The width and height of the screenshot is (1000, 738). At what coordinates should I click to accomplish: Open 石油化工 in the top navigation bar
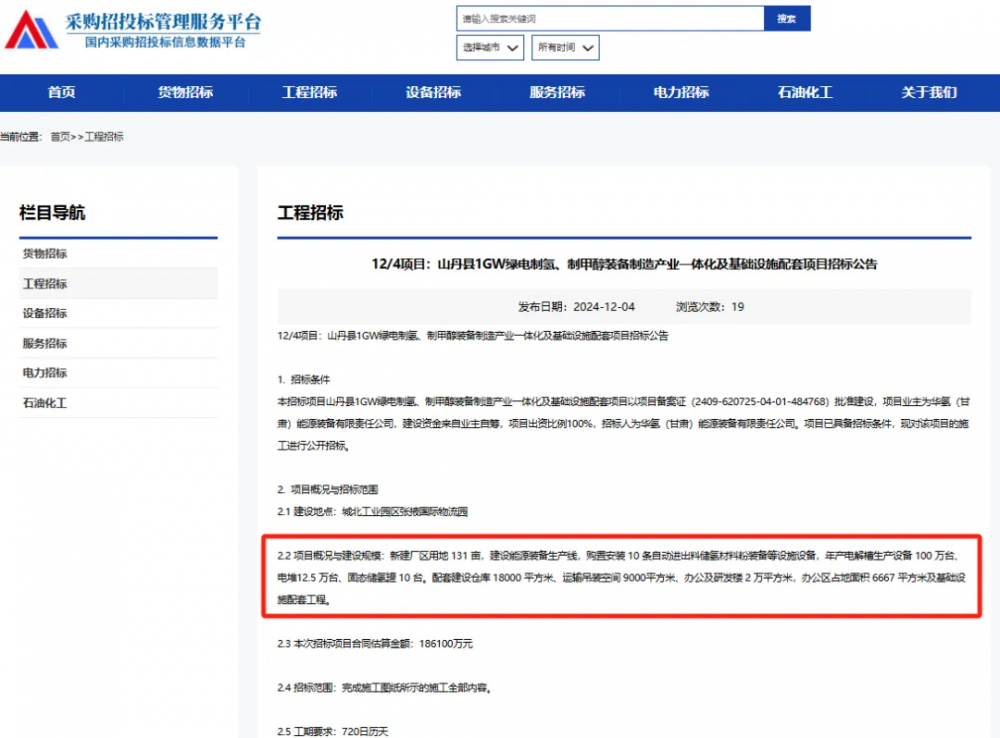805,92
